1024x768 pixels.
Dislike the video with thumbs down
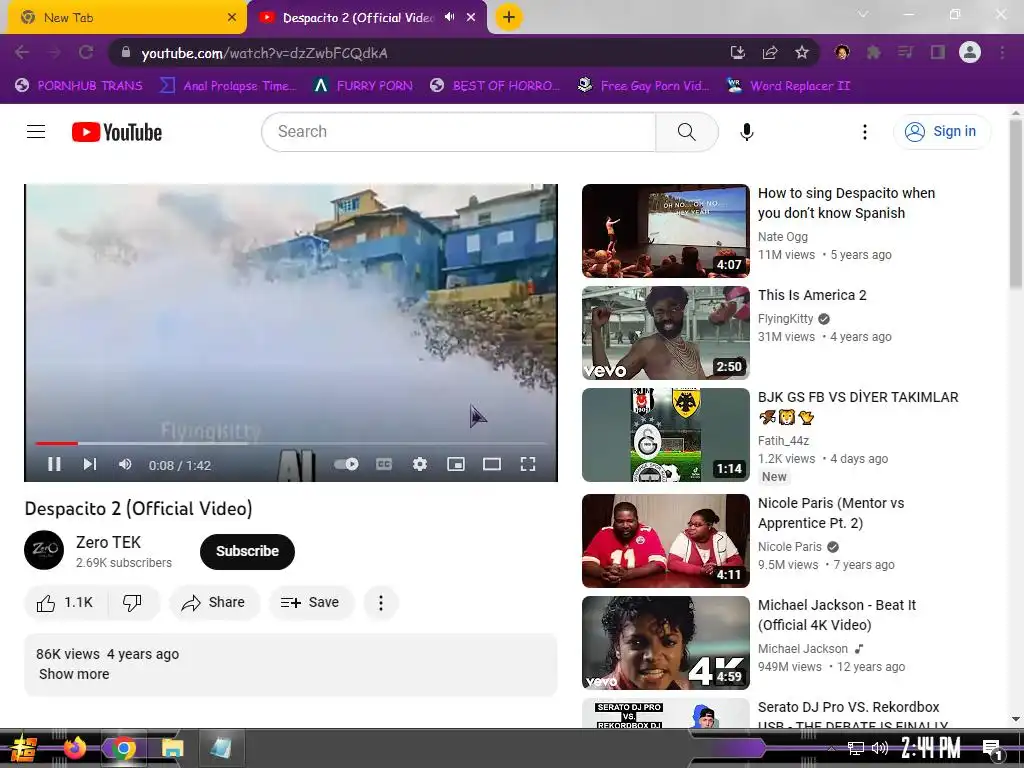point(133,603)
